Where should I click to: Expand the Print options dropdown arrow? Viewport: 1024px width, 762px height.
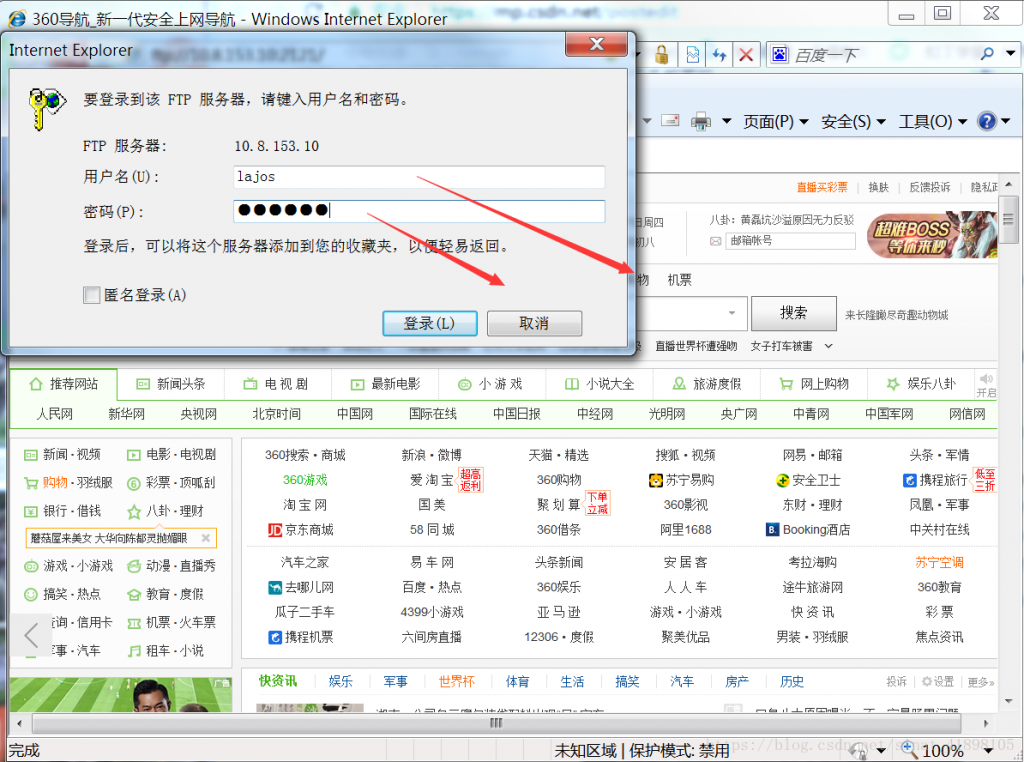726,121
